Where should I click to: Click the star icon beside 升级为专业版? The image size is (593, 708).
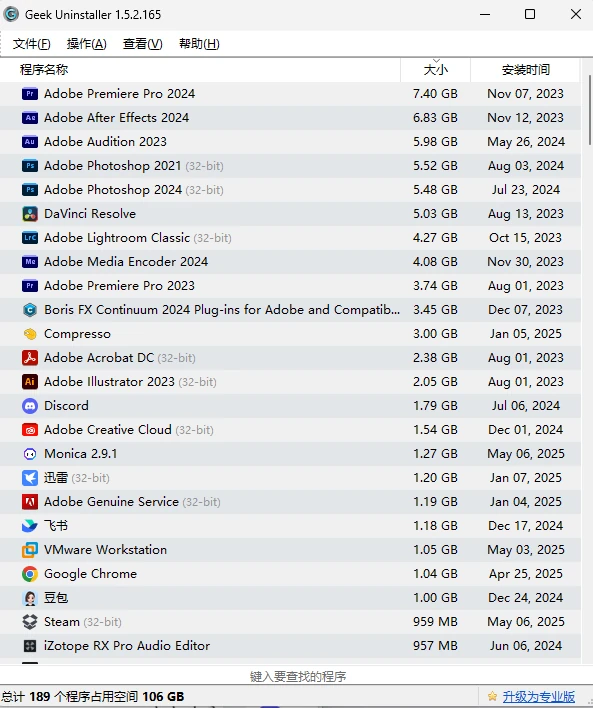(x=492, y=697)
